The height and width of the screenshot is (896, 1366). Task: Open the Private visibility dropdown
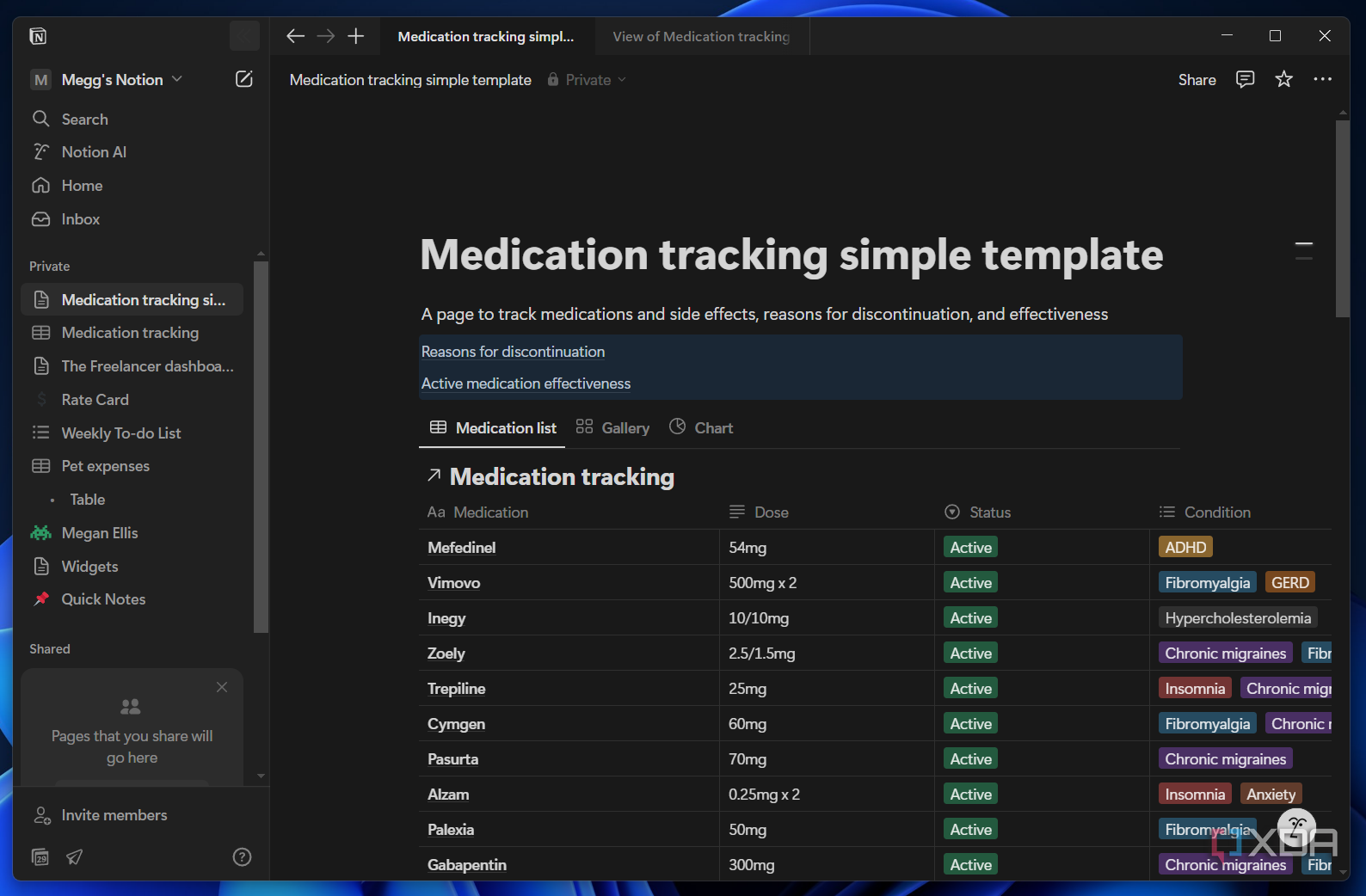tap(588, 80)
